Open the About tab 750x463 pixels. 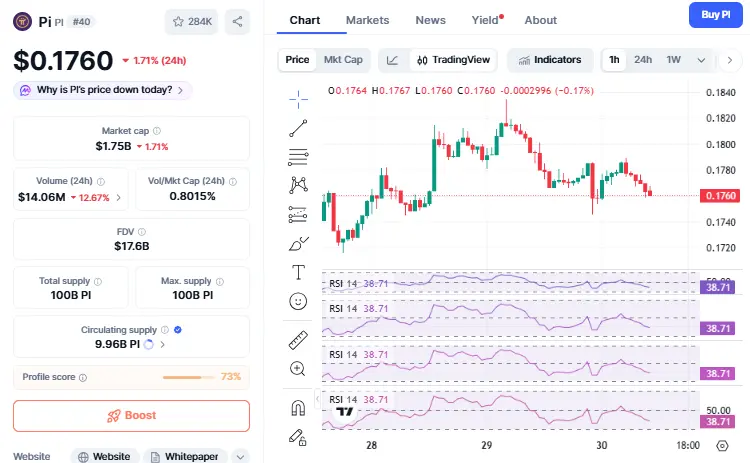tap(540, 20)
